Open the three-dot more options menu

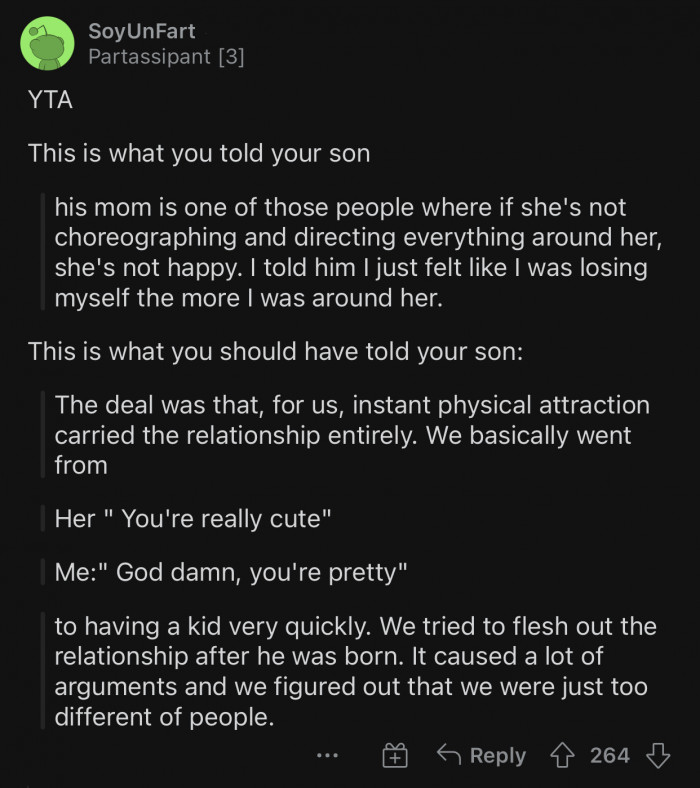click(326, 756)
